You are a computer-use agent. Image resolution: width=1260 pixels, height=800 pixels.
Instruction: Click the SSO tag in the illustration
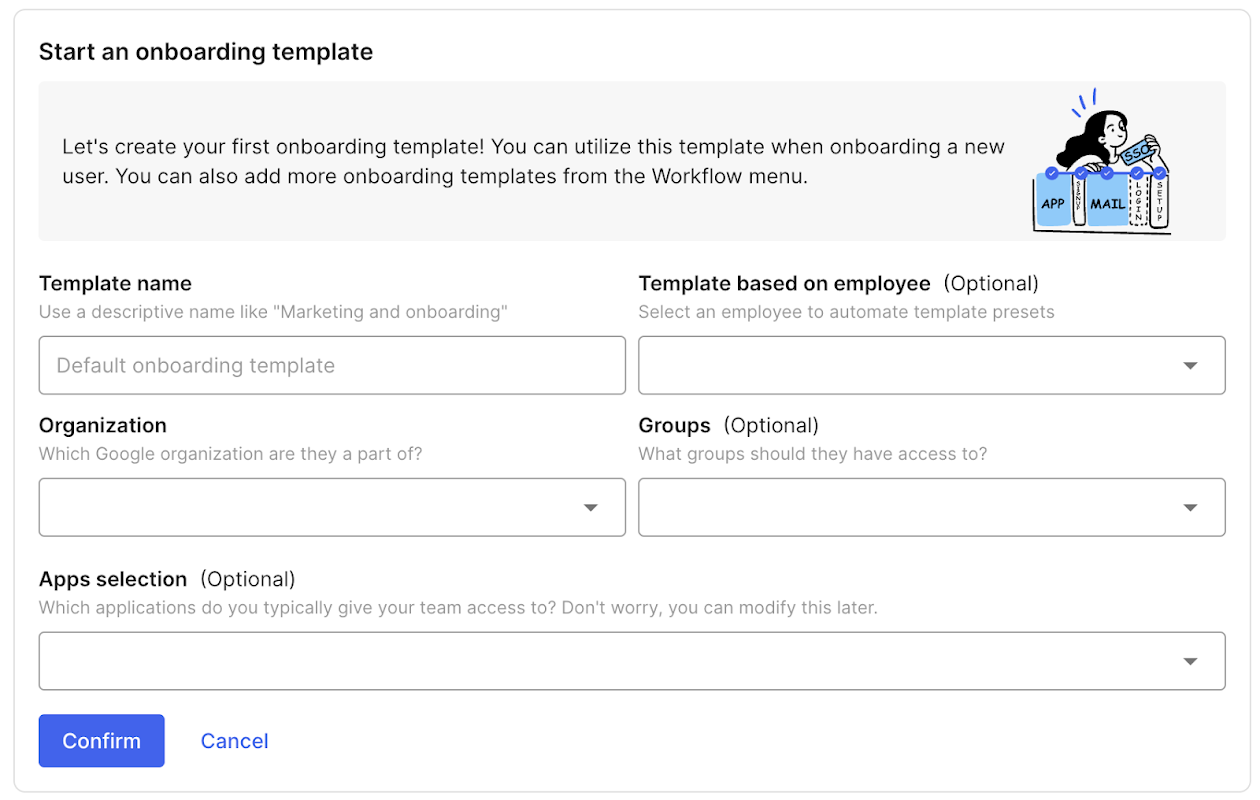pos(1137,154)
